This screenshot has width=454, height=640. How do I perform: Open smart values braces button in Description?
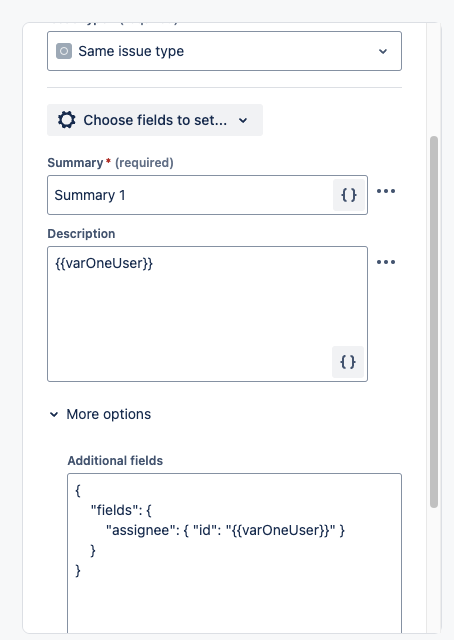348,362
